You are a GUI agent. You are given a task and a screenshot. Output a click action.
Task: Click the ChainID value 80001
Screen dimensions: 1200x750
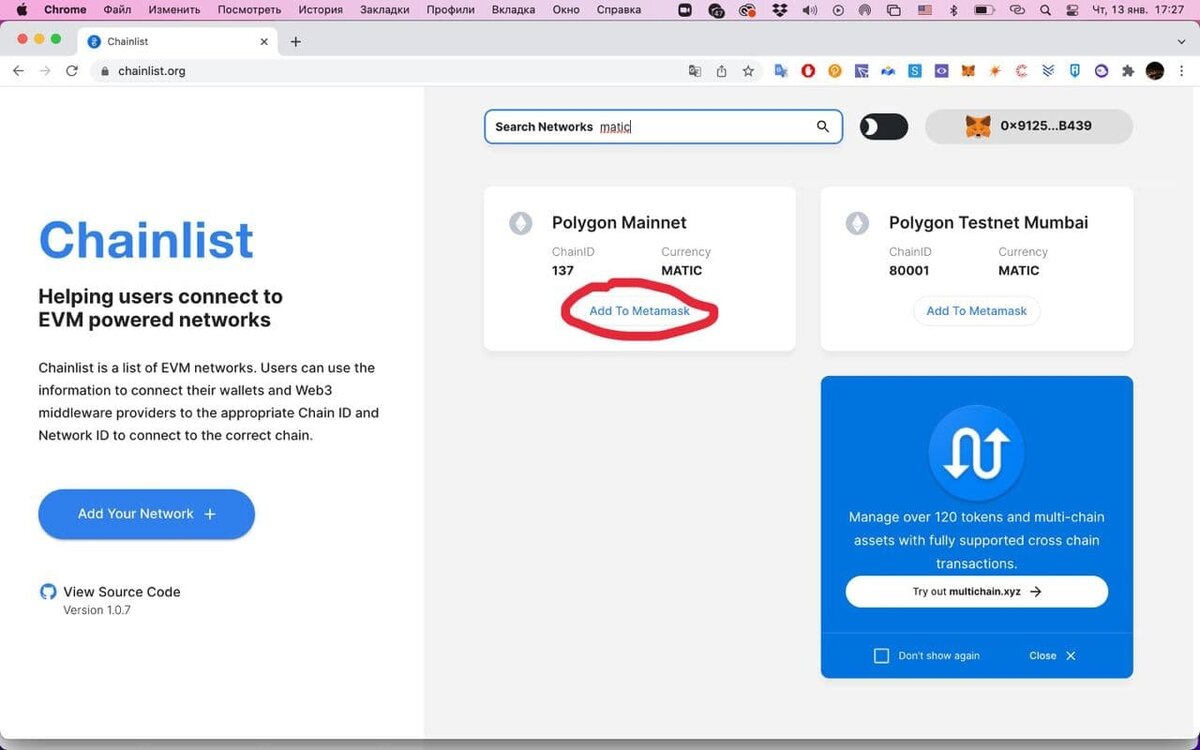pyautogui.click(x=909, y=271)
